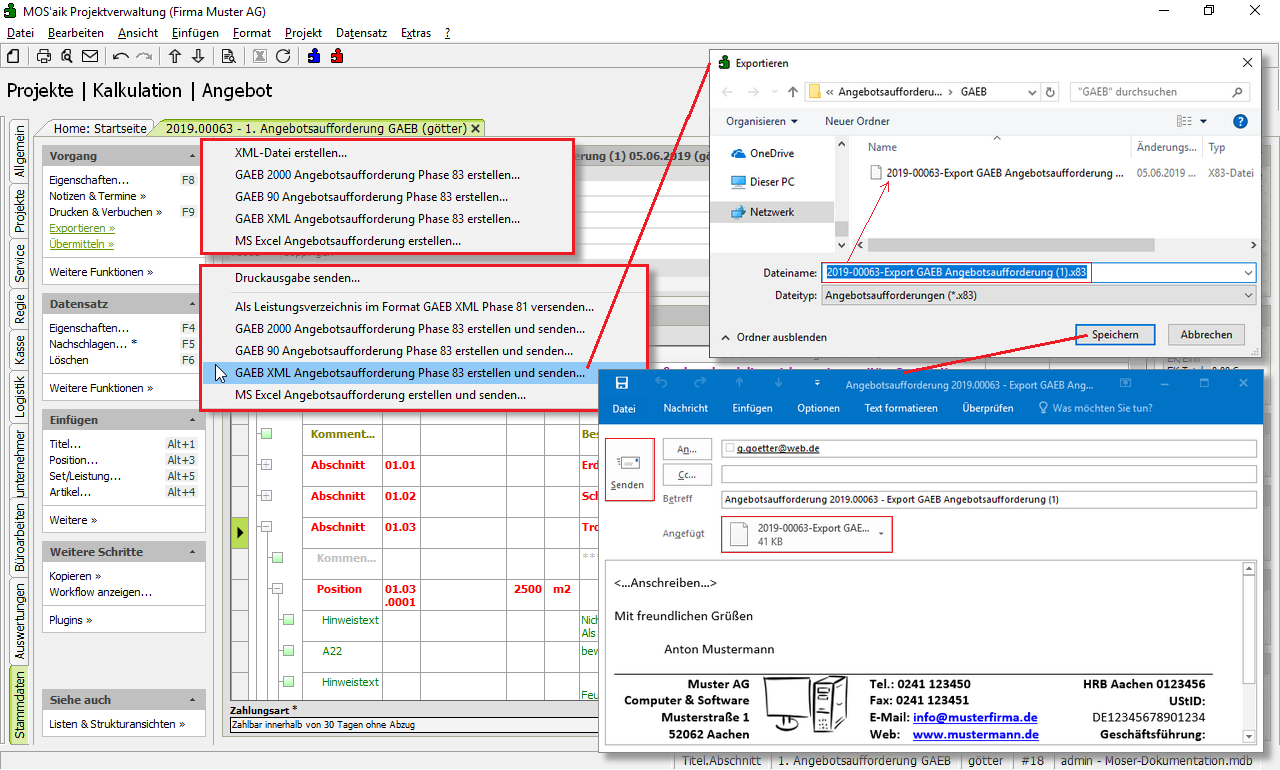Click the Senden envelope icon in the email
The height and width of the screenshot is (770, 1280).
[628, 463]
